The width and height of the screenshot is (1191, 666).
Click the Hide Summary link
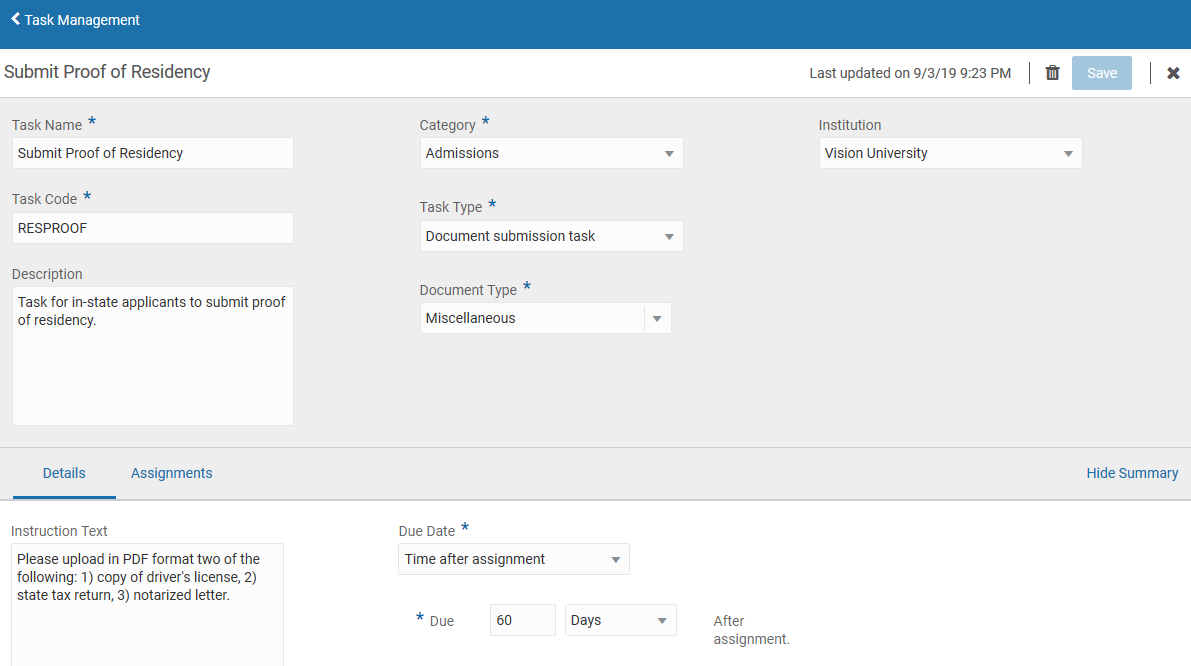click(1132, 474)
